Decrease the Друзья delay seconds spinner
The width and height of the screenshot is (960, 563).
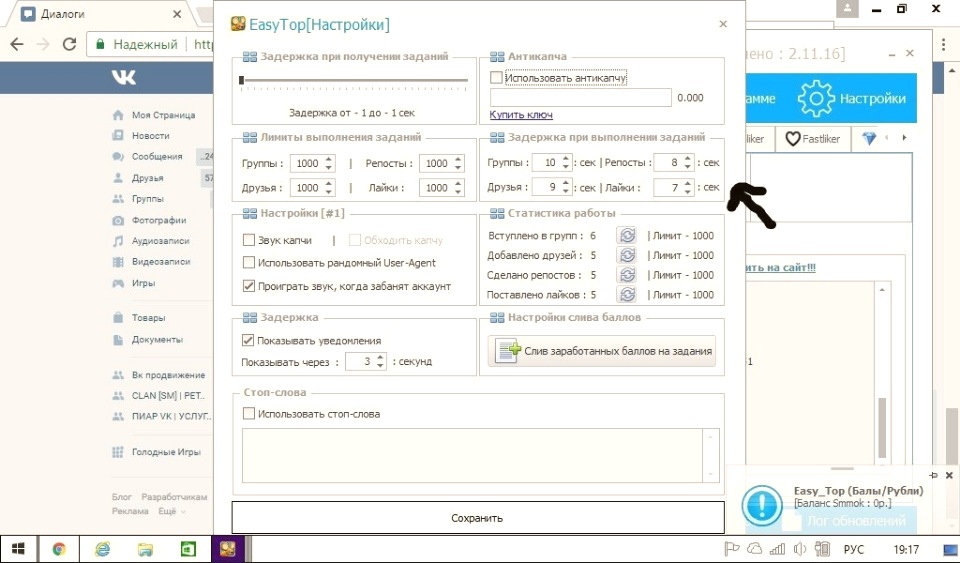pyautogui.click(x=566, y=191)
